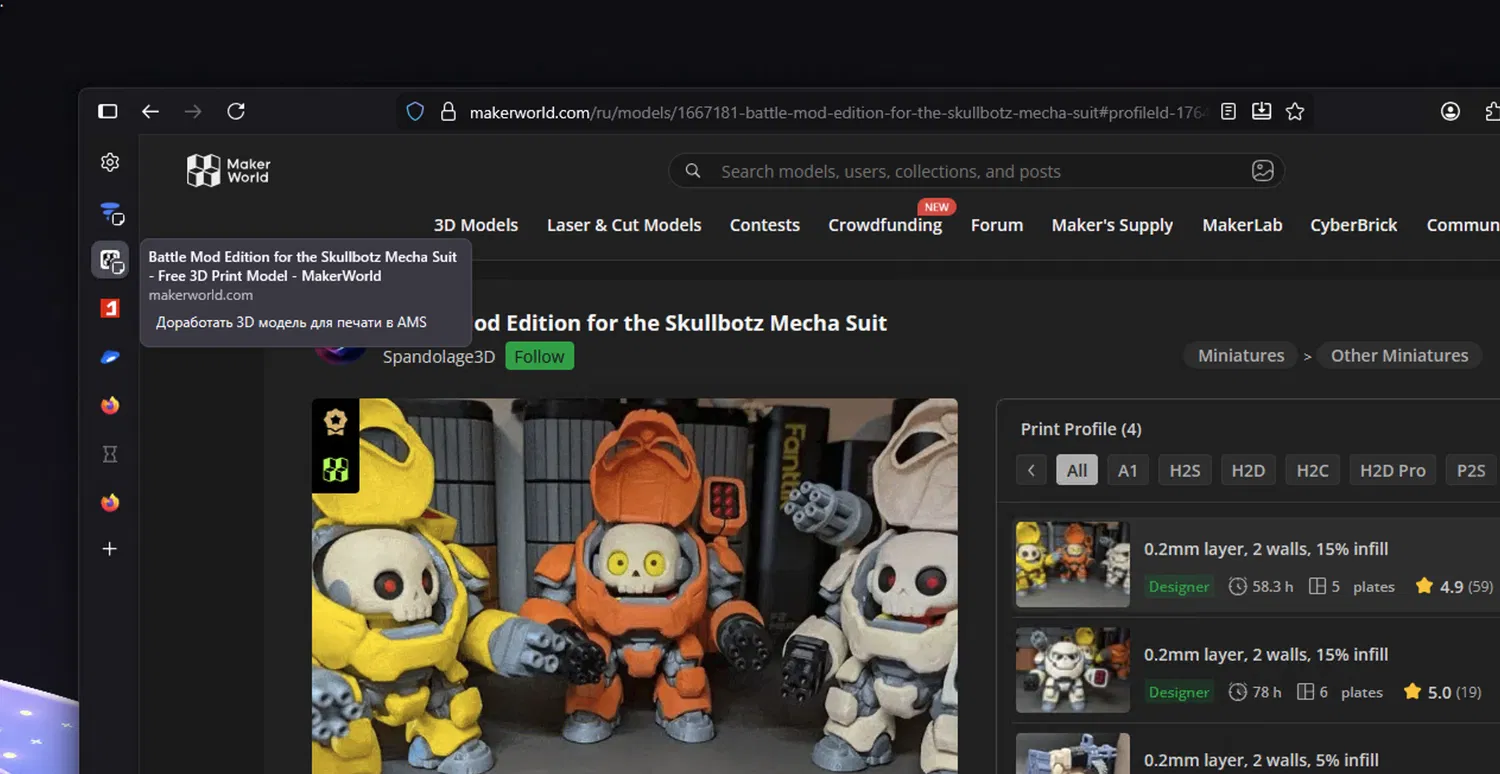Click the Designer tag on the 78 h profile

pyautogui.click(x=1179, y=692)
